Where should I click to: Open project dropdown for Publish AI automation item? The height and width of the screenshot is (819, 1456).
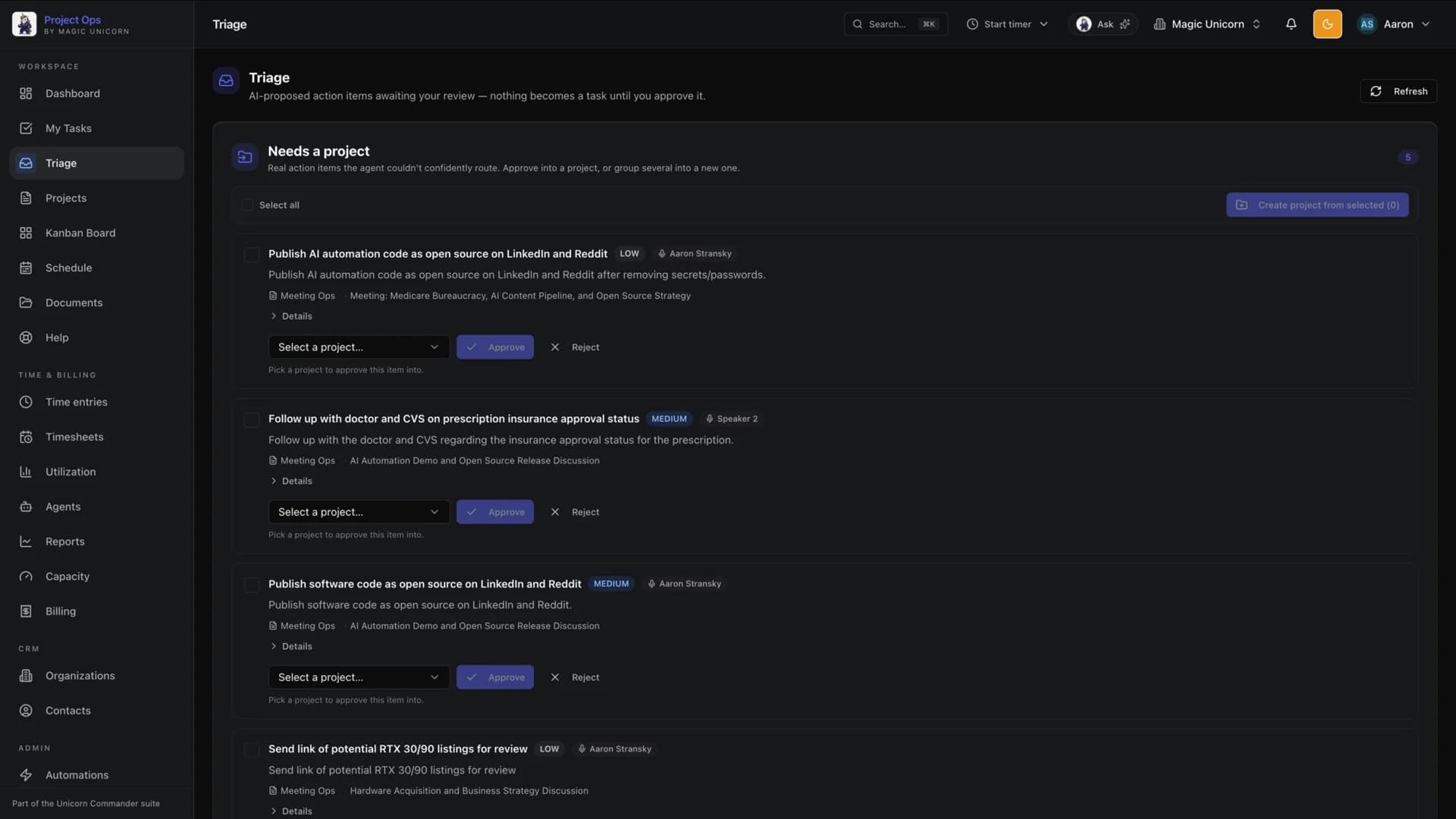point(359,347)
